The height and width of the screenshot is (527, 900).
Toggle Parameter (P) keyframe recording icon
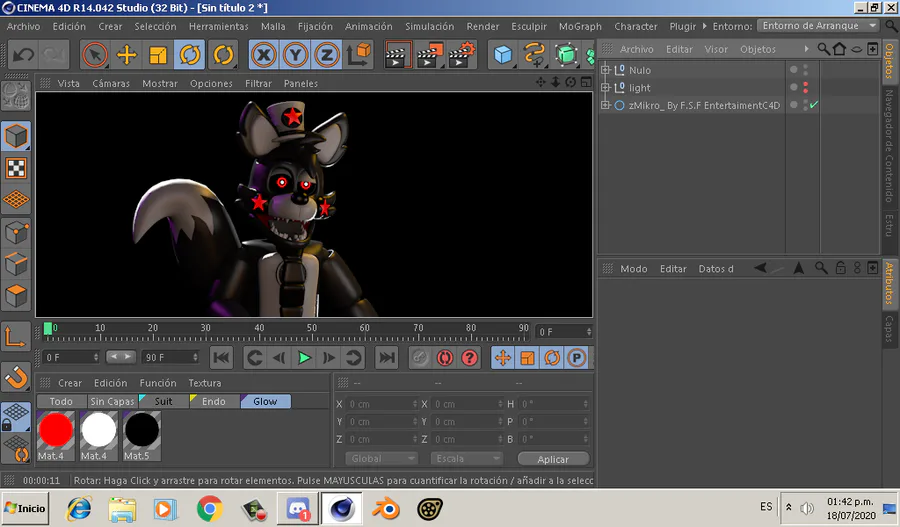tap(576, 358)
